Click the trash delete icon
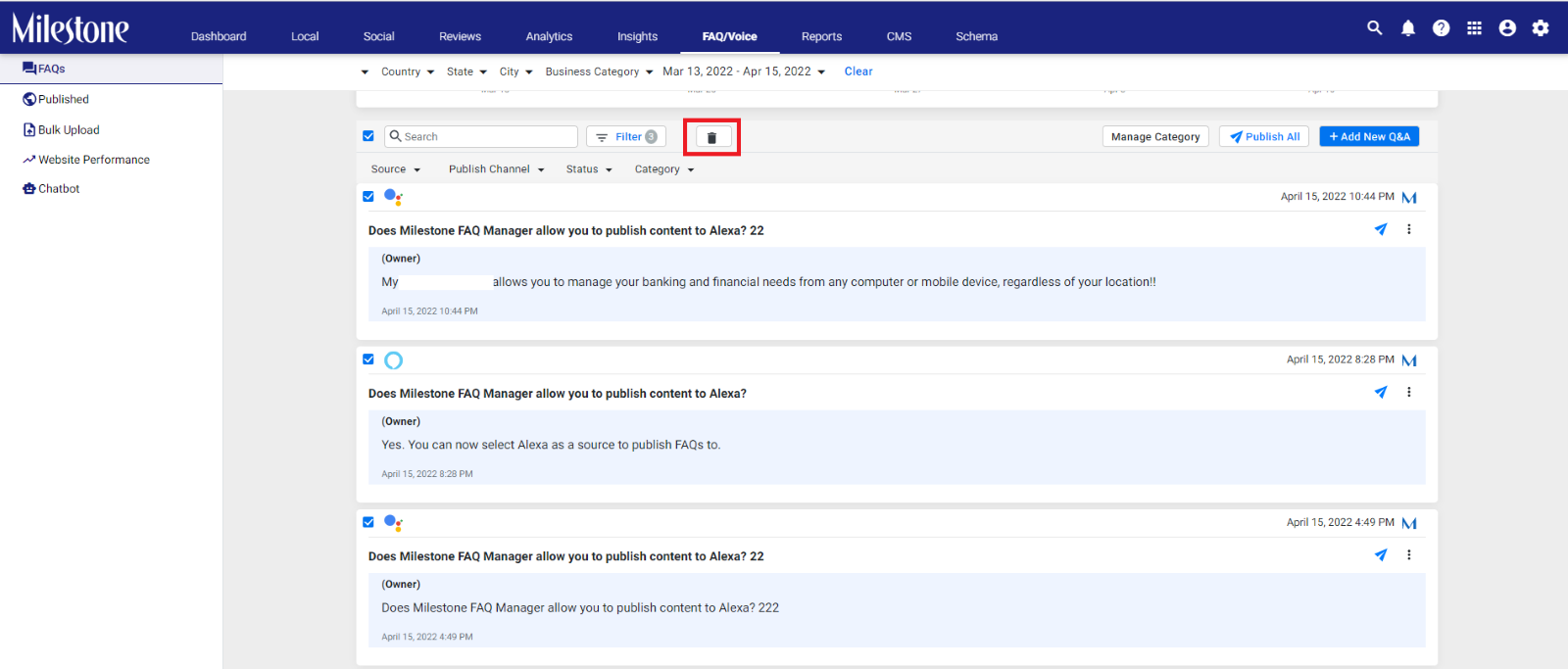The image size is (1568, 669). pos(712,137)
